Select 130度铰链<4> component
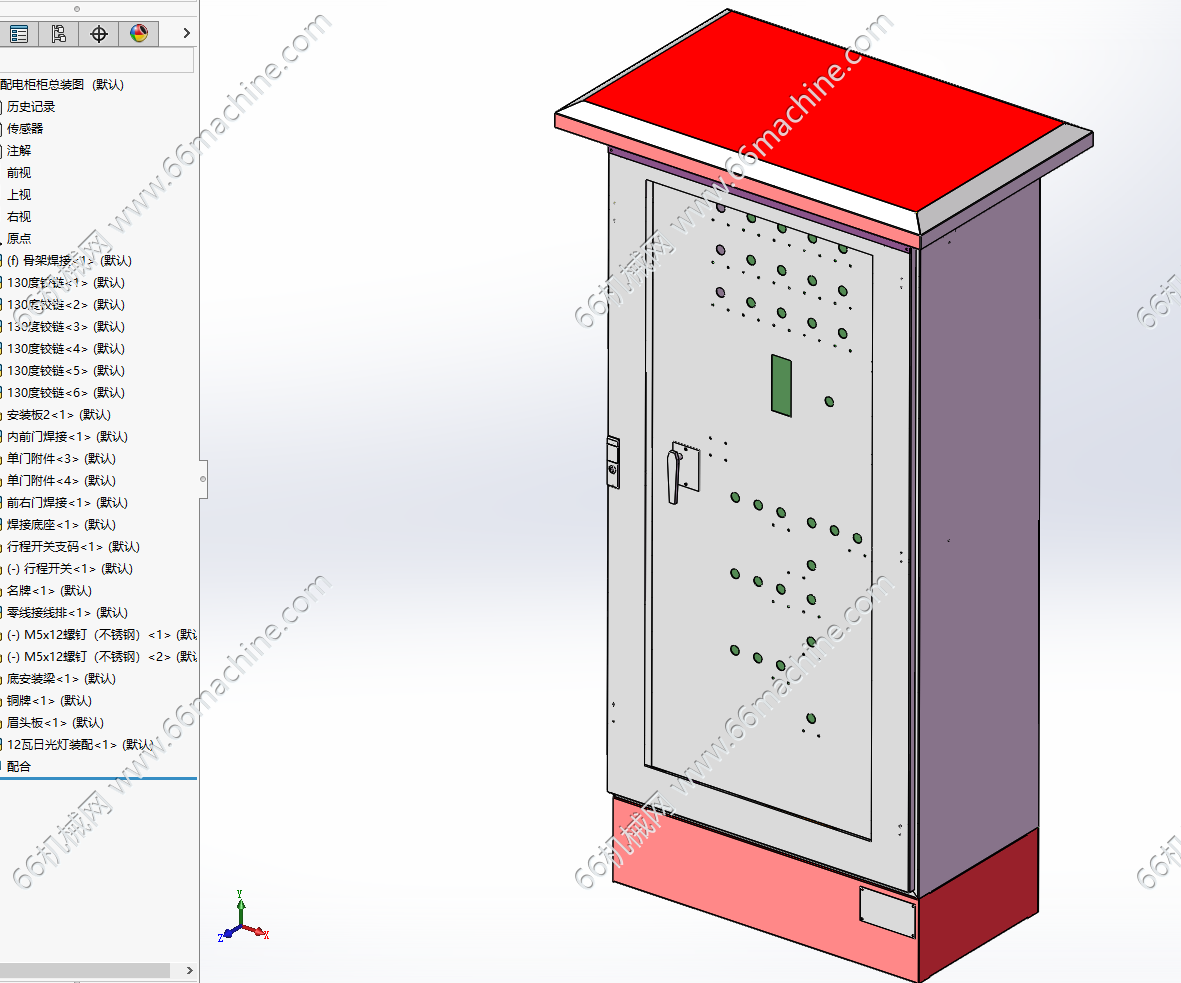 [x=66, y=349]
